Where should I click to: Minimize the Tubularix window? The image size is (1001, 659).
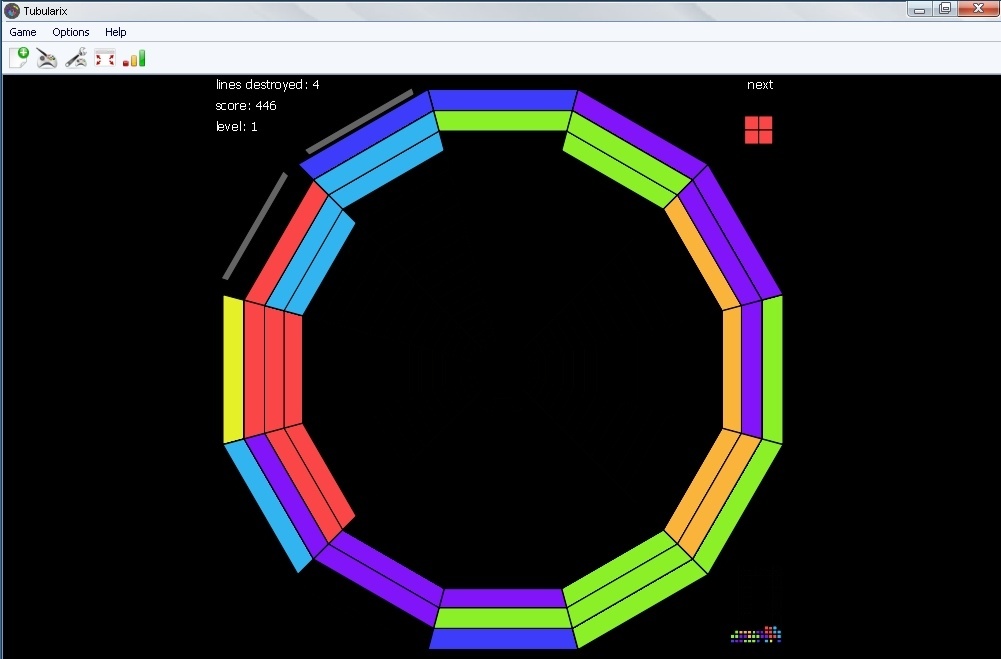click(919, 9)
